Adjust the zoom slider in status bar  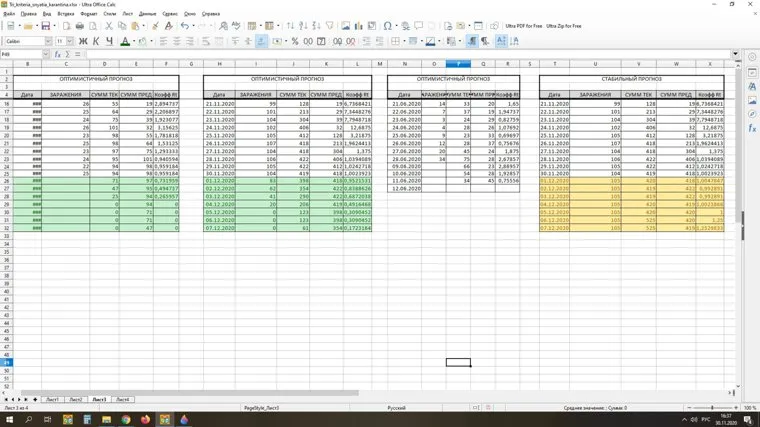point(712,409)
